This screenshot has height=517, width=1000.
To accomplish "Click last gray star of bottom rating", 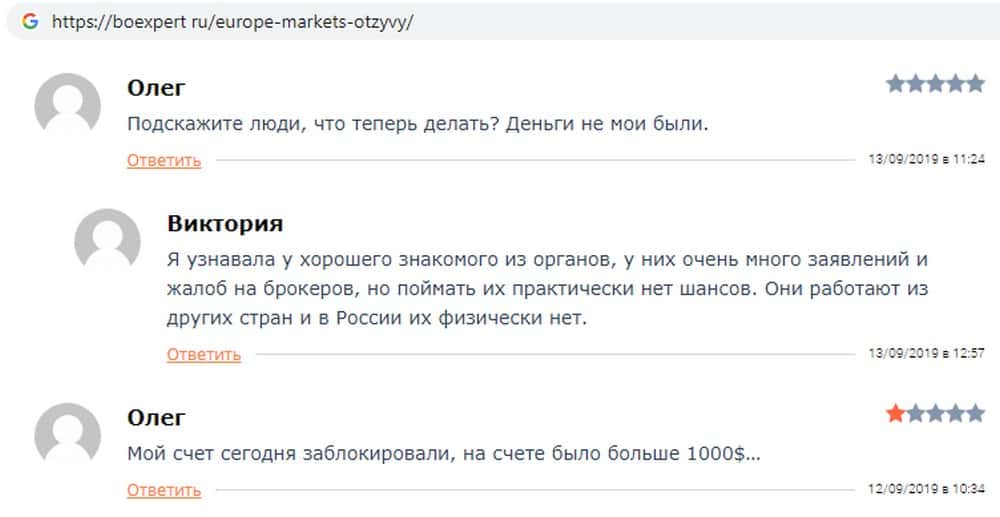I will click(x=975, y=413).
